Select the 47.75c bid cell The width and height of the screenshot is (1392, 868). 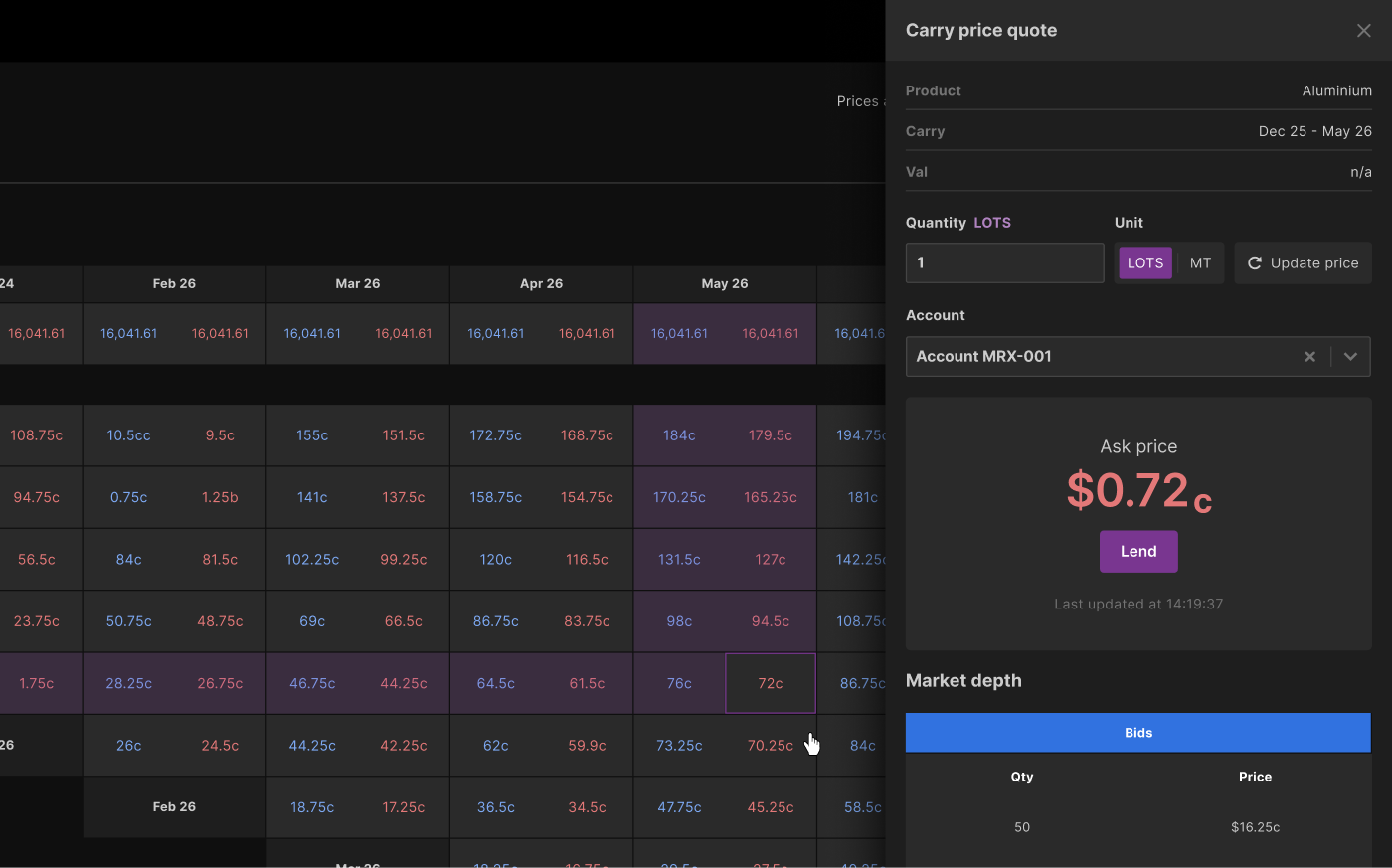tap(679, 807)
